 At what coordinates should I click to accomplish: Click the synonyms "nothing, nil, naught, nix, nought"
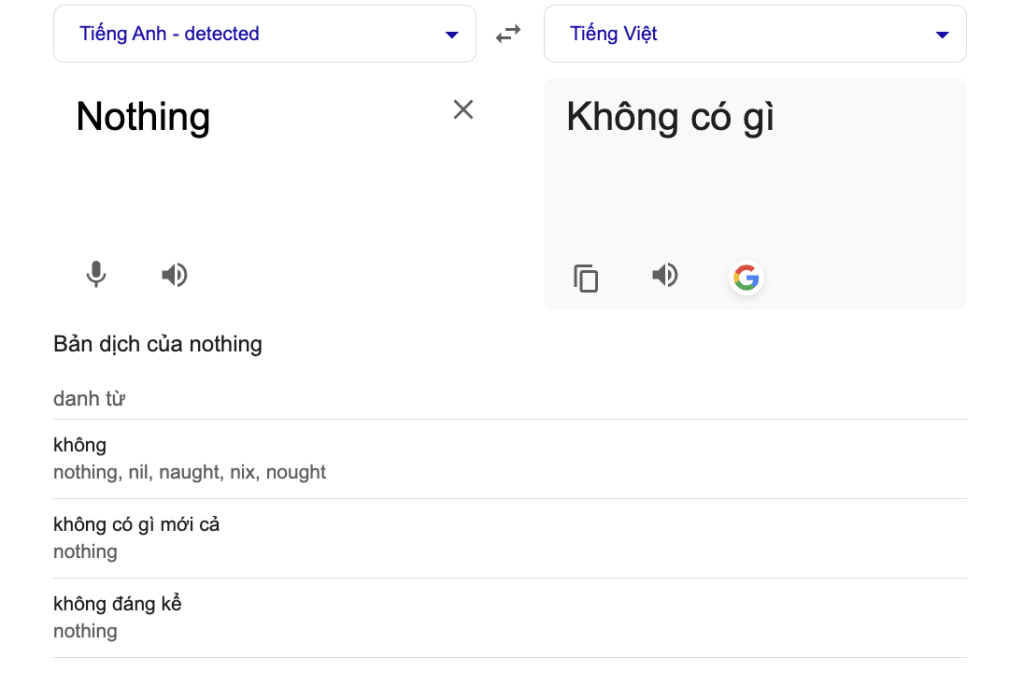point(190,472)
